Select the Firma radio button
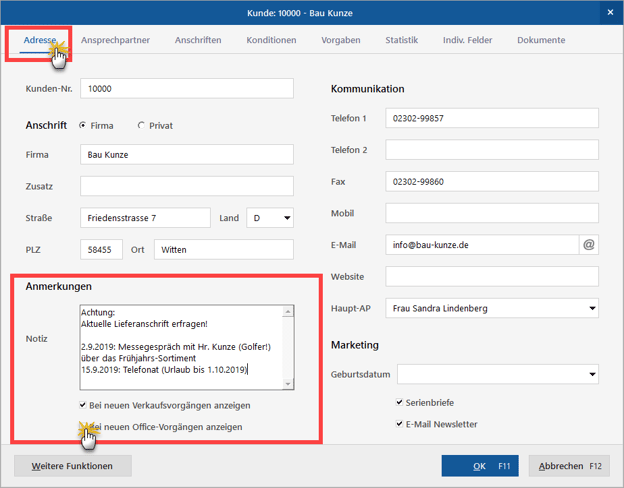Viewport: 624px width, 488px height. [x=82, y=126]
